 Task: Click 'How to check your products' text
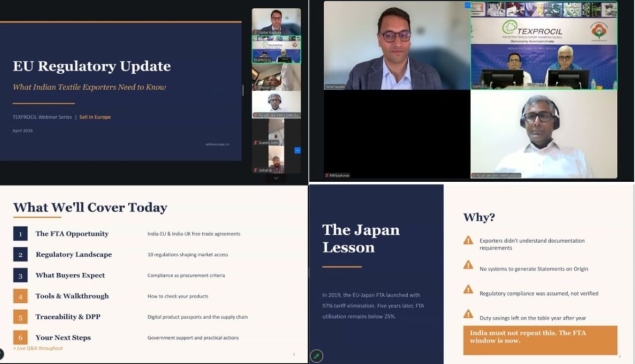pyautogui.click(x=178, y=296)
